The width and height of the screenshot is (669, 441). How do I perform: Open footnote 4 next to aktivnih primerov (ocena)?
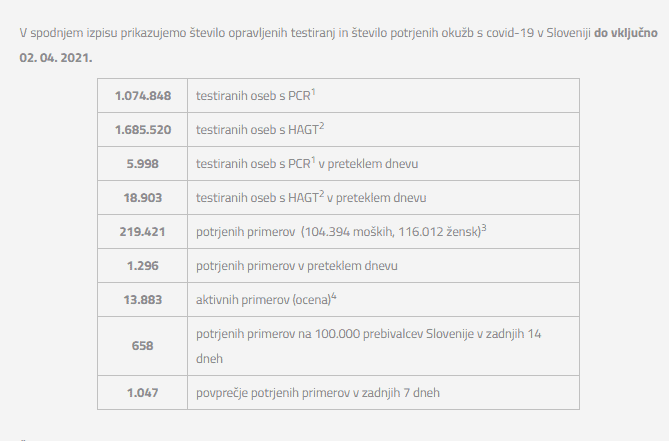click(x=335, y=296)
